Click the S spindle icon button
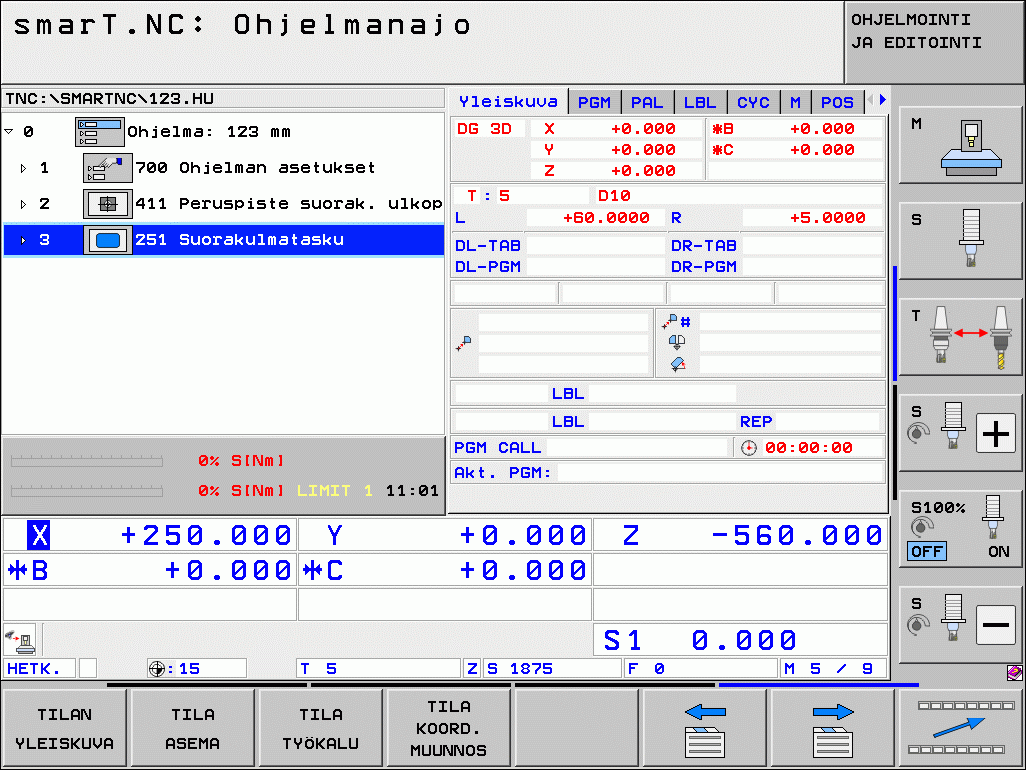Screen dimensions: 1026x770 (x=960, y=239)
